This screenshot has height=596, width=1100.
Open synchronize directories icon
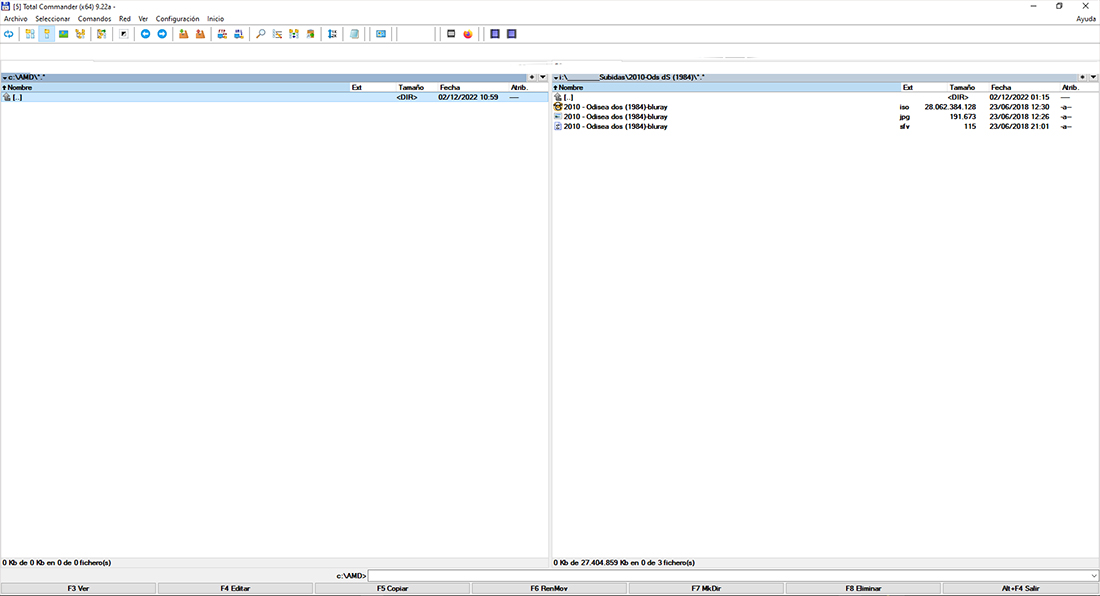tap(294, 34)
